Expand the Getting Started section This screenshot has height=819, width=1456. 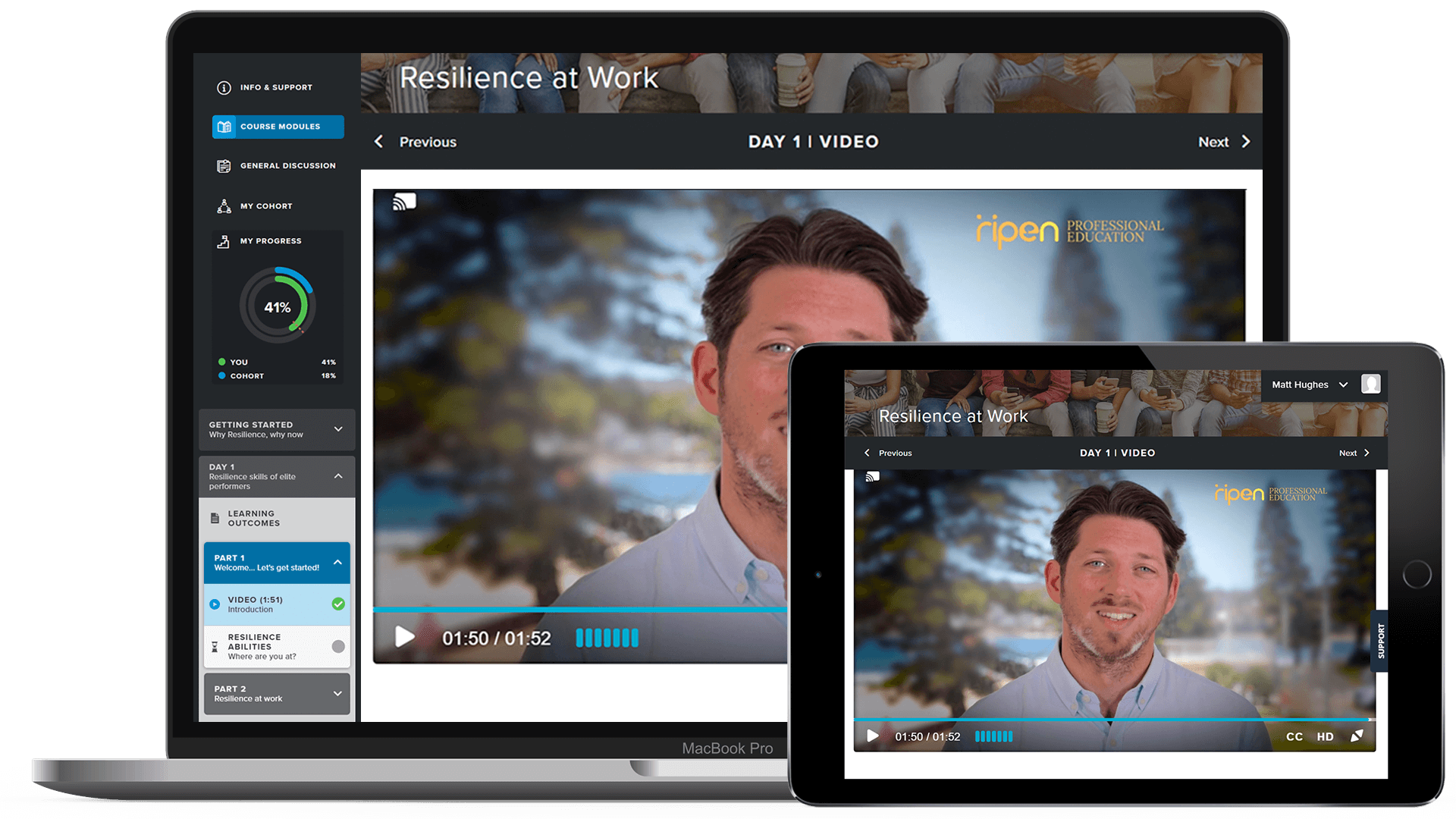tap(340, 430)
